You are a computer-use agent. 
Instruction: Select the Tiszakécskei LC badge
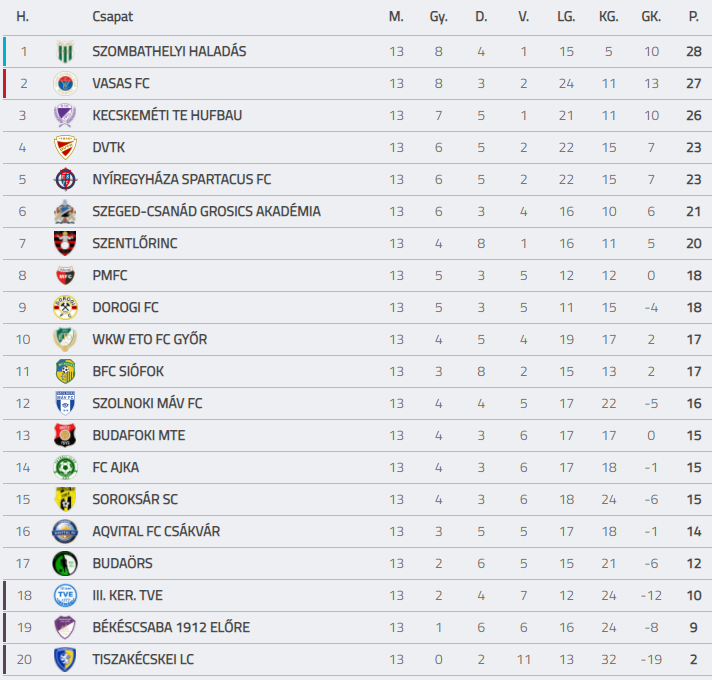point(65,659)
